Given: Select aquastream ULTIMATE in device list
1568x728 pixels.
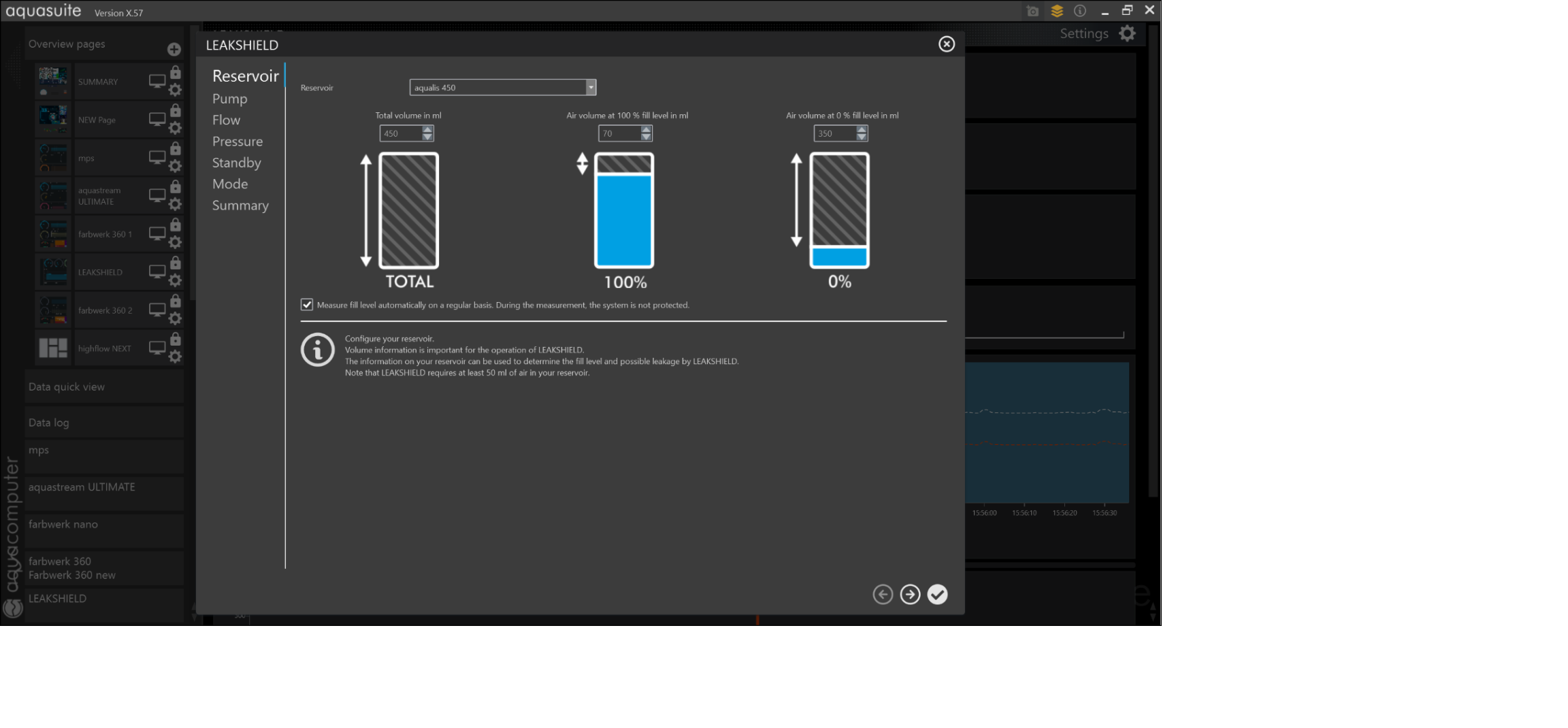Looking at the screenshot, I should (82, 487).
